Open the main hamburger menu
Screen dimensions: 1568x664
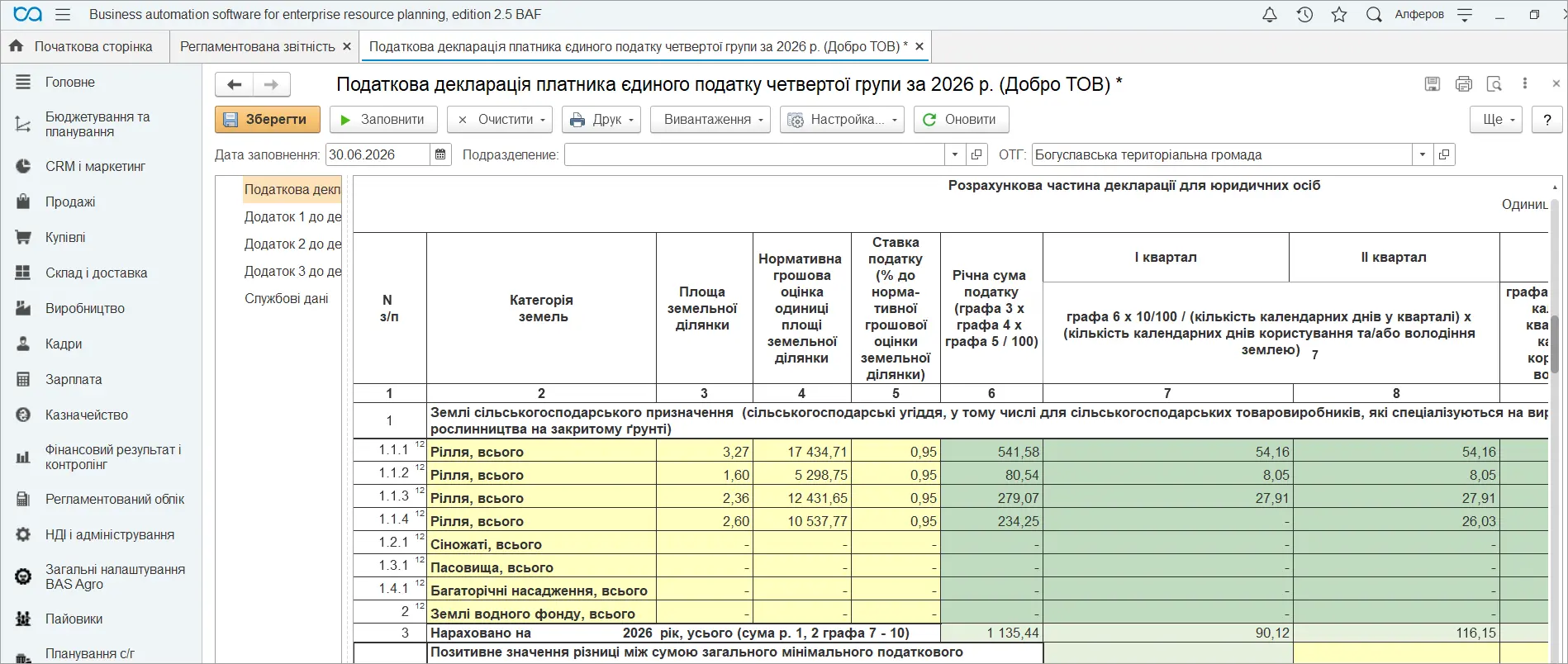63,15
